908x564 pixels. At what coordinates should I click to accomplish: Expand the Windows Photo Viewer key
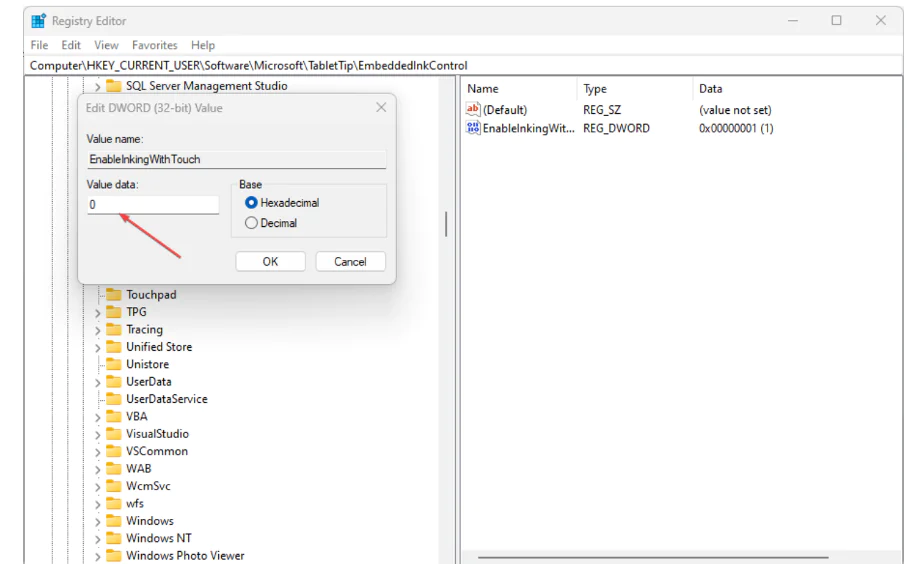[97, 556]
